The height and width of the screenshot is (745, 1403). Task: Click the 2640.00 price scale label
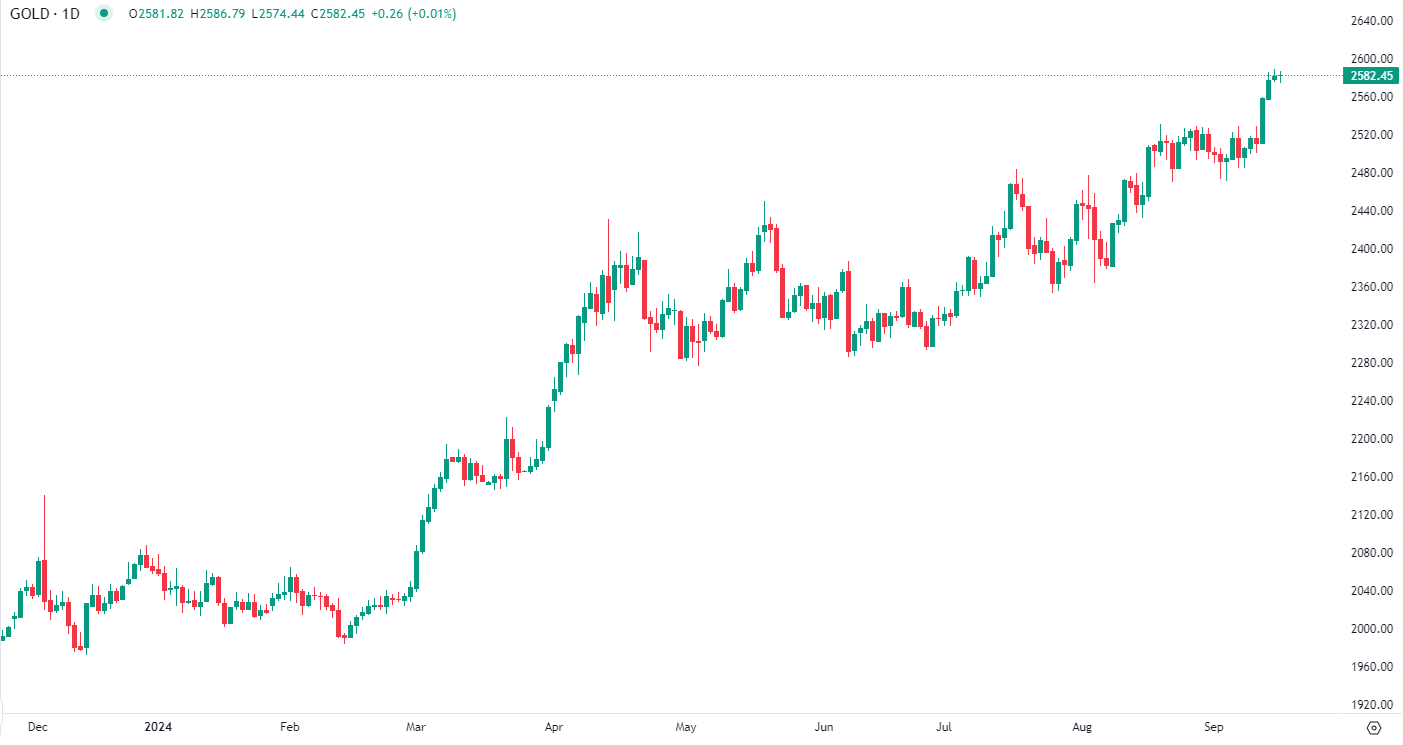point(1370,21)
